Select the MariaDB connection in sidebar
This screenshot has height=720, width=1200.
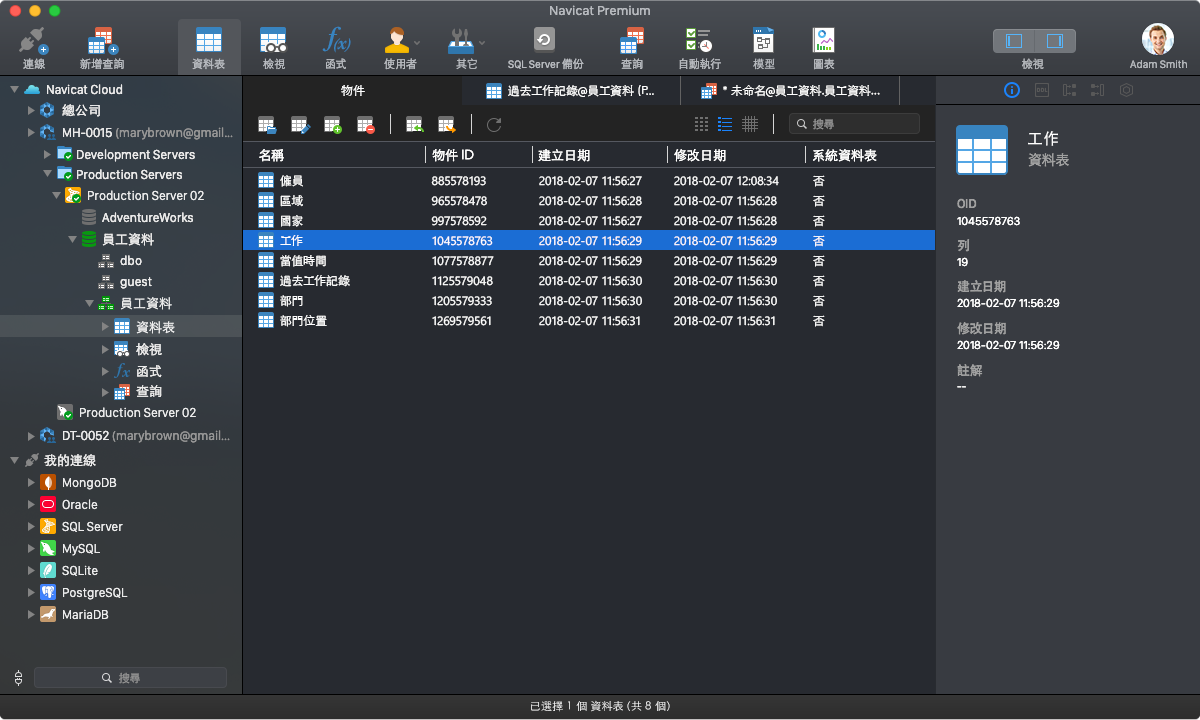pos(121,615)
